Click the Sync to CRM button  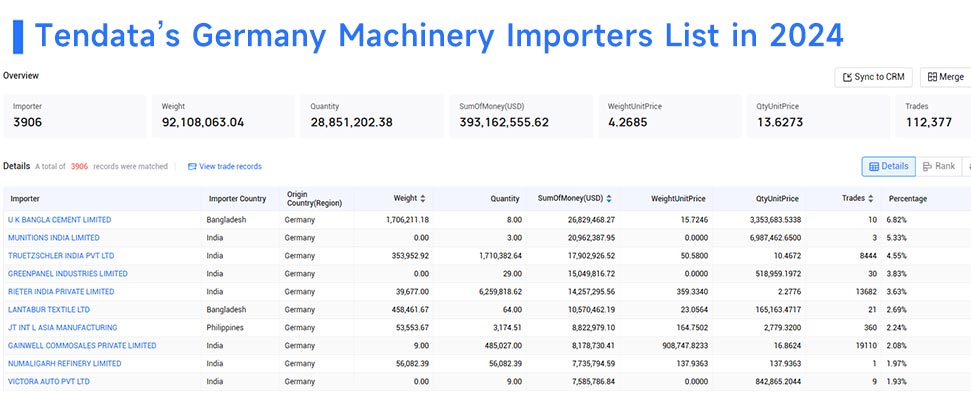[873, 77]
